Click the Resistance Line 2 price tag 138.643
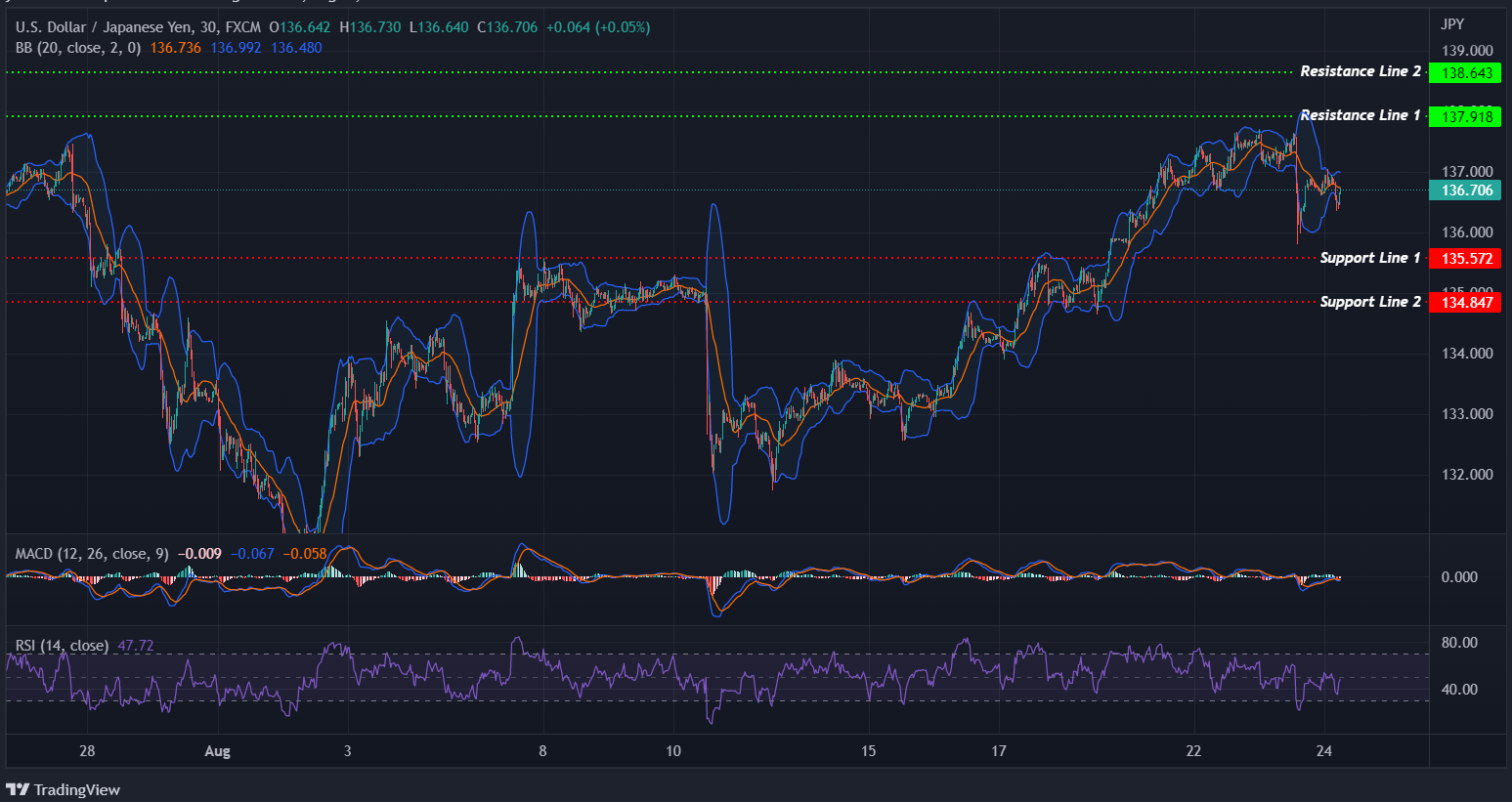 tap(1465, 72)
